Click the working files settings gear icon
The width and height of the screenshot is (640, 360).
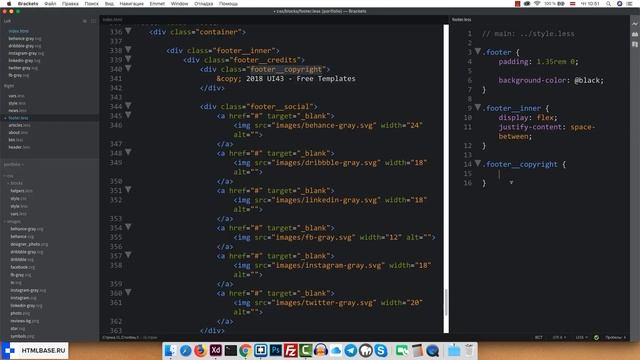[85, 21]
